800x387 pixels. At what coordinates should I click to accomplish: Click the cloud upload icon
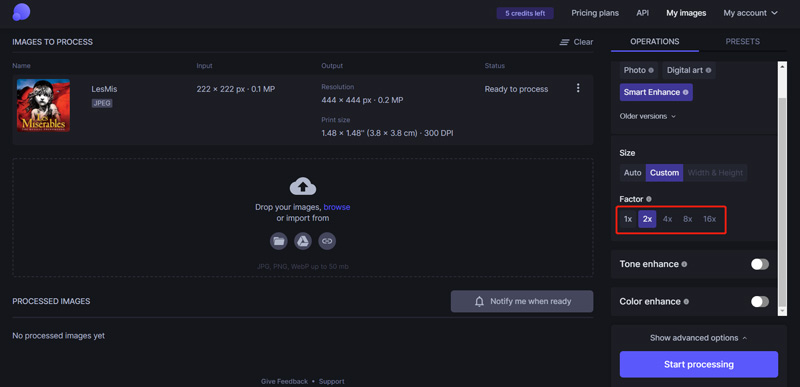click(303, 186)
